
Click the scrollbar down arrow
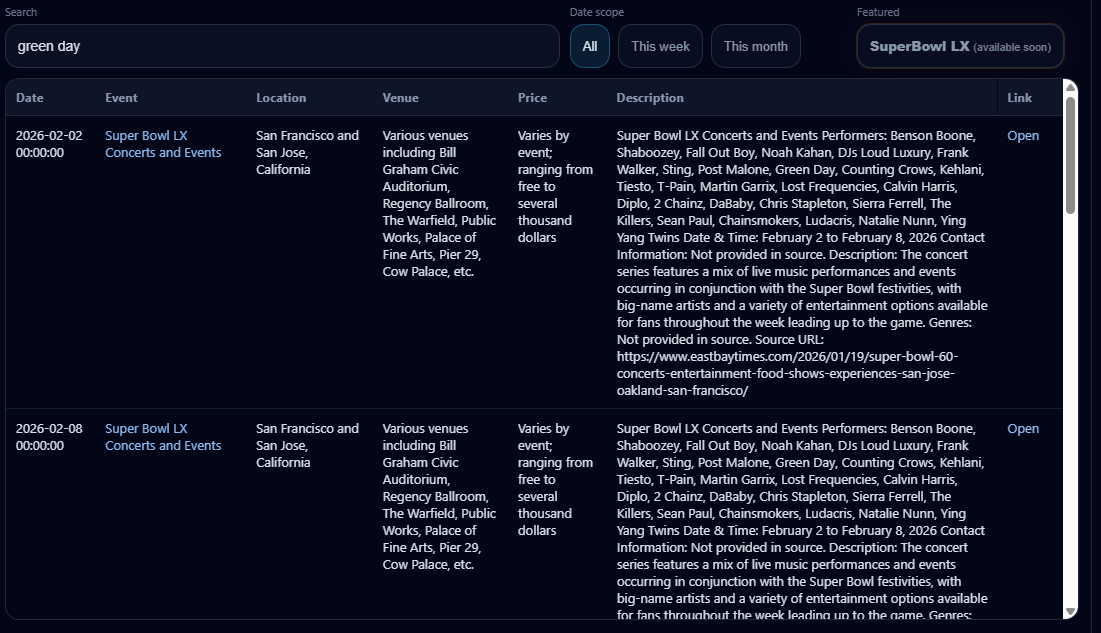1071,612
